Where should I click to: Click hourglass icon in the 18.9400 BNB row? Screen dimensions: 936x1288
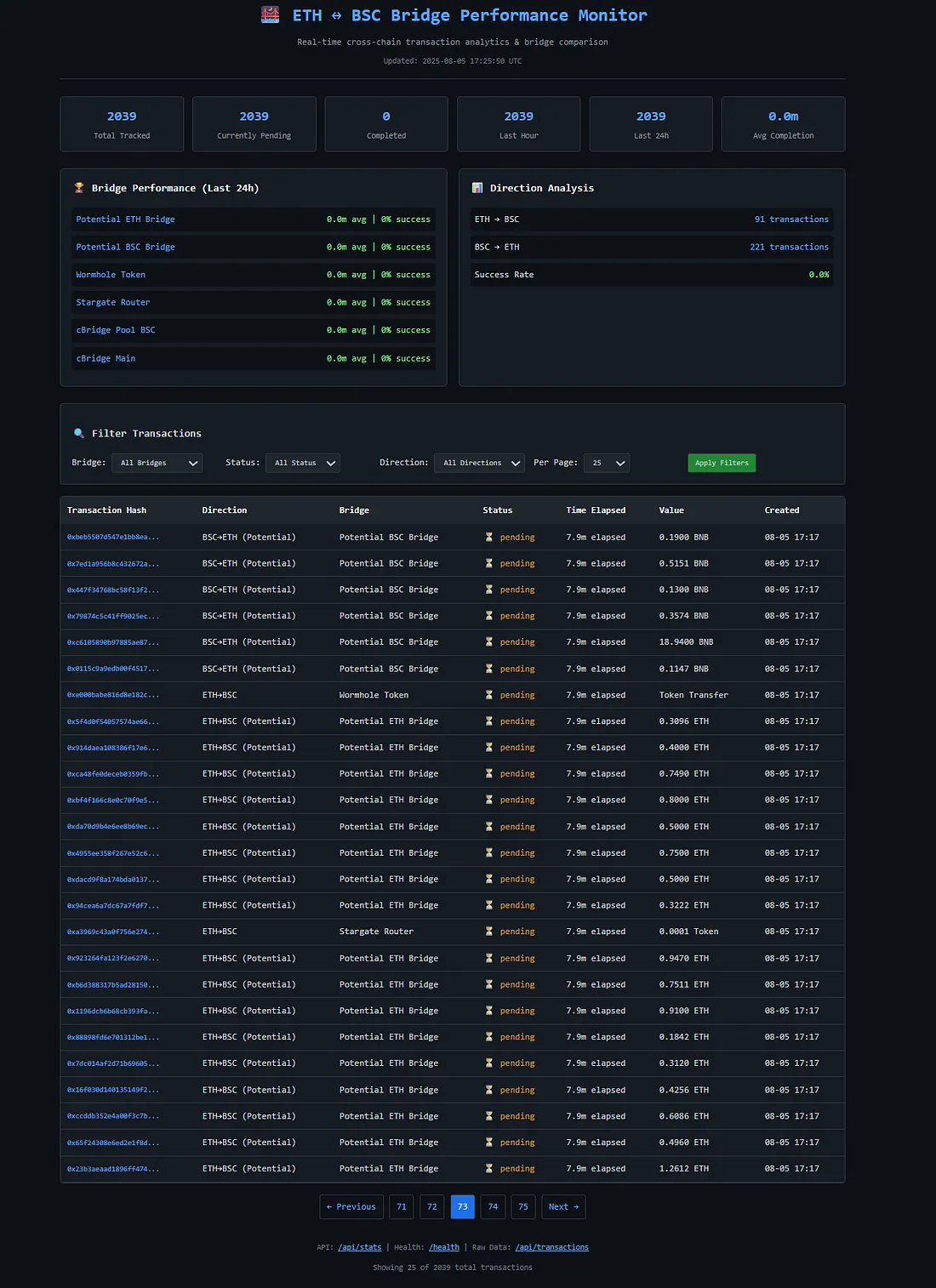(x=489, y=642)
